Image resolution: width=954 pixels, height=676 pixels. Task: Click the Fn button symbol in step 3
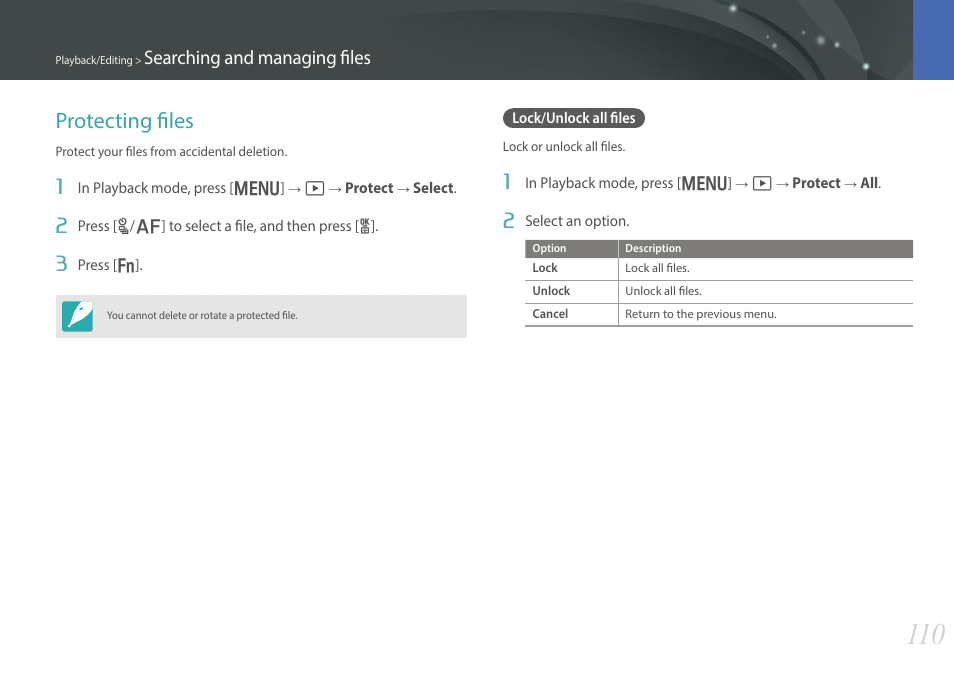coord(126,266)
